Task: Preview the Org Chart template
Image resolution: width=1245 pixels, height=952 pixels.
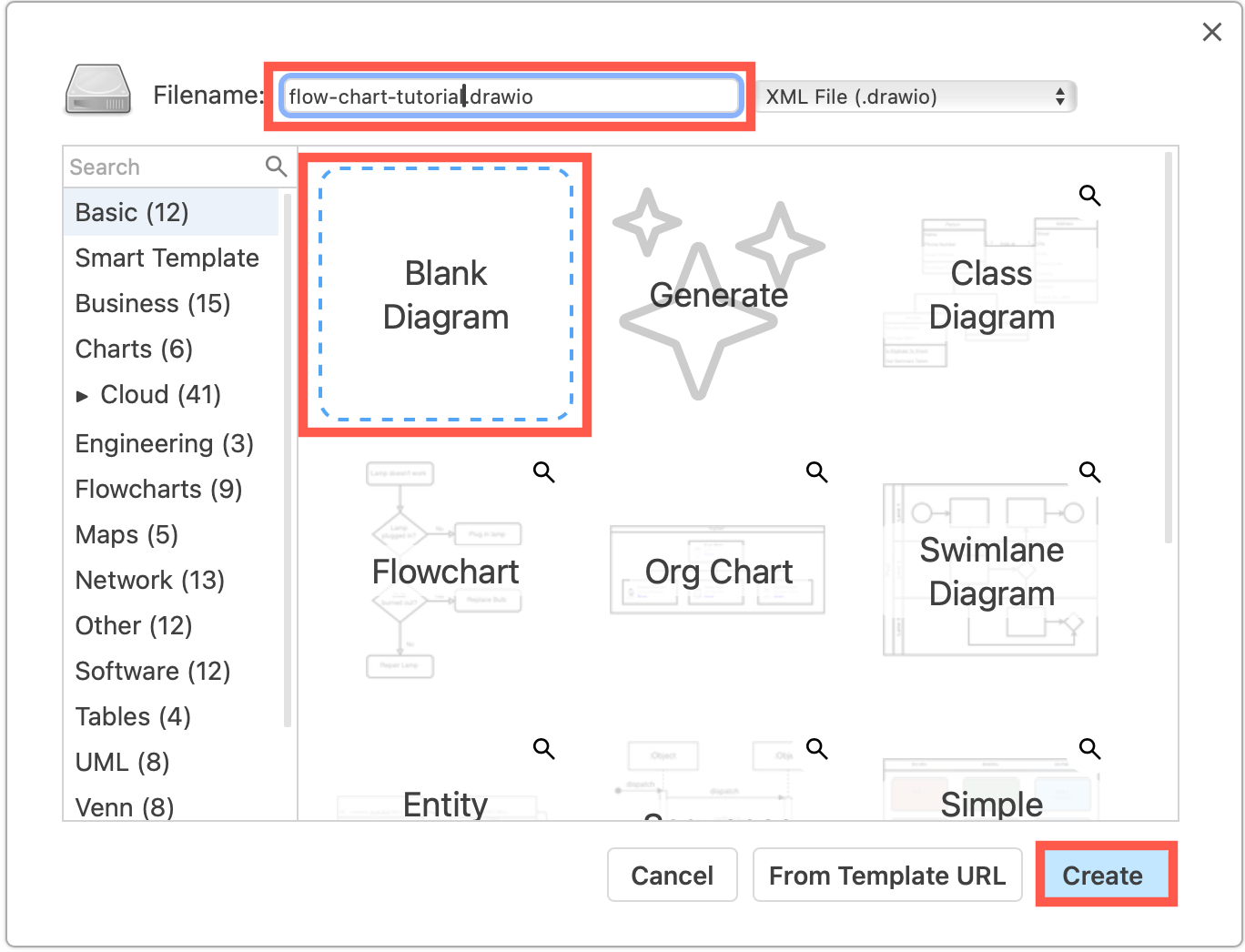Action: 816,471
